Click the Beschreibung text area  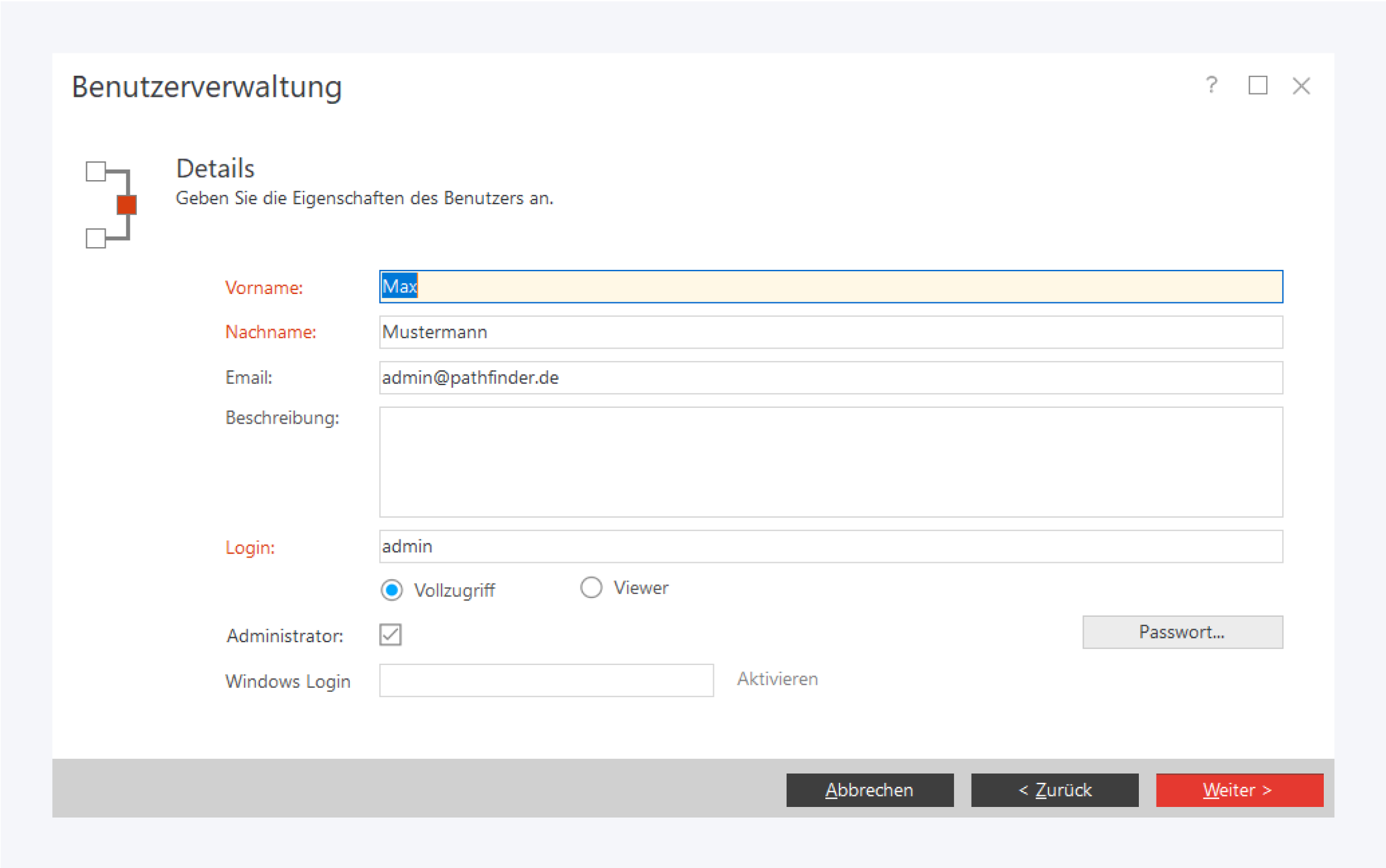pos(831,462)
